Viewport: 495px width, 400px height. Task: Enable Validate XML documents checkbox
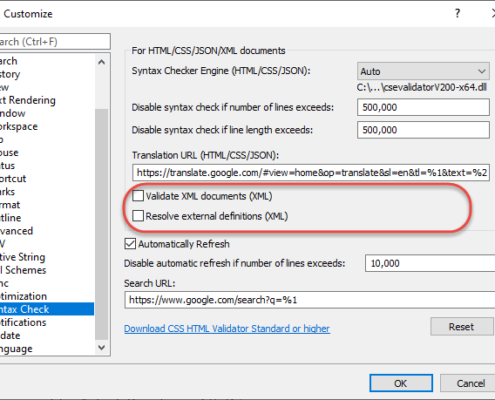pos(138,196)
